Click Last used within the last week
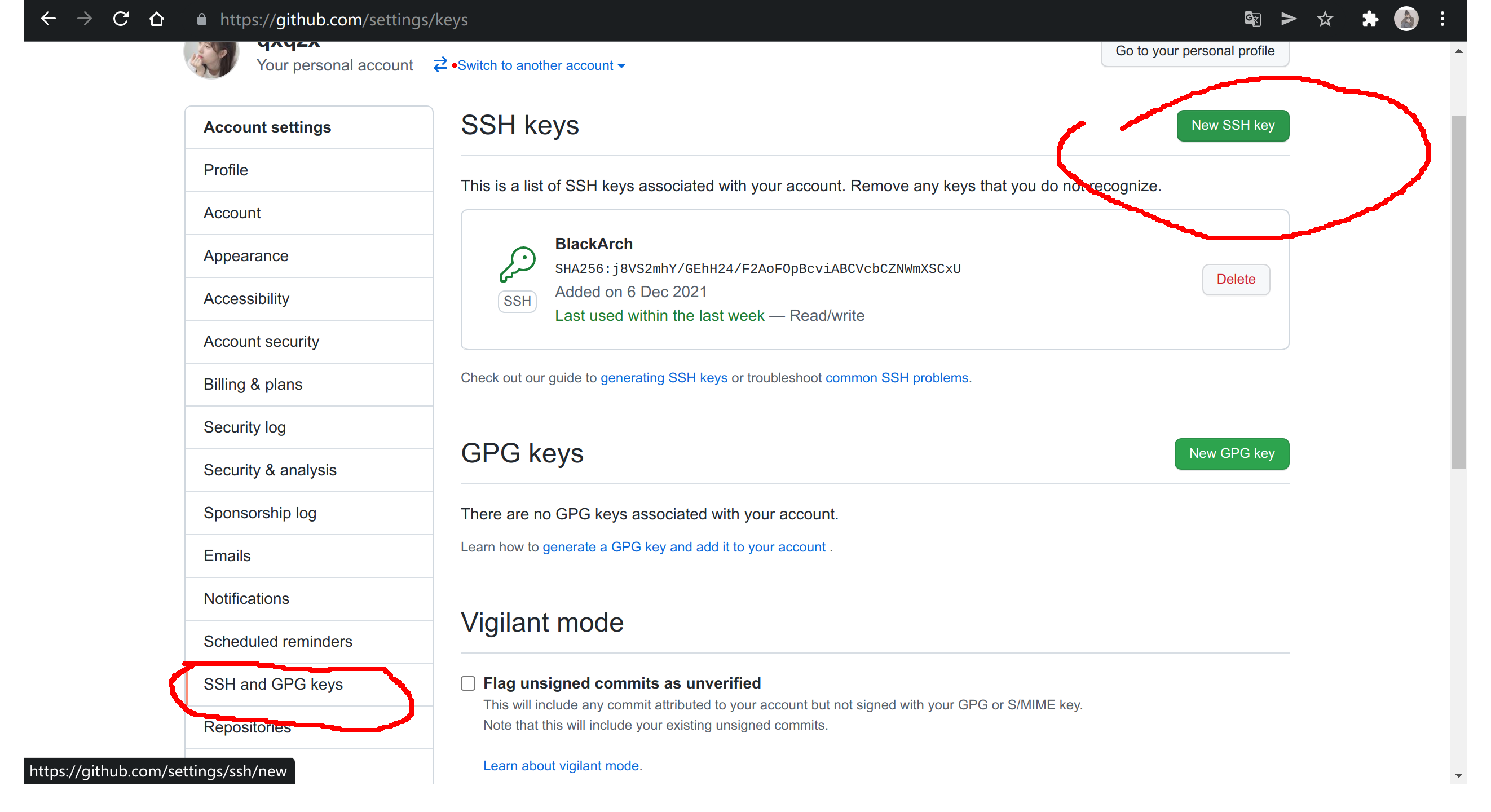Image resolution: width=1491 pixels, height=812 pixels. coord(659,315)
